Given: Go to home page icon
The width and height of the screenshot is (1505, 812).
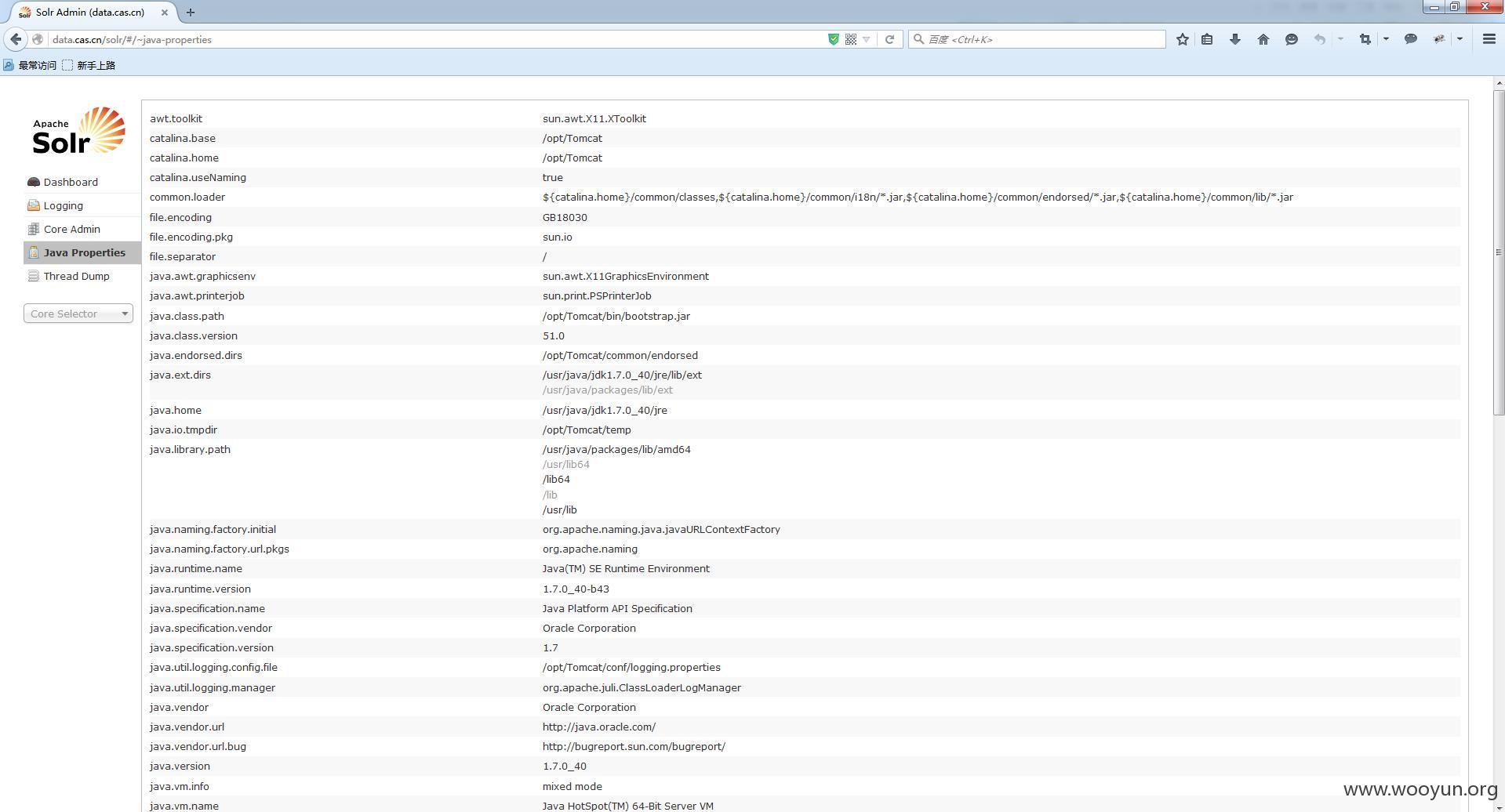Looking at the screenshot, I should click(1263, 39).
